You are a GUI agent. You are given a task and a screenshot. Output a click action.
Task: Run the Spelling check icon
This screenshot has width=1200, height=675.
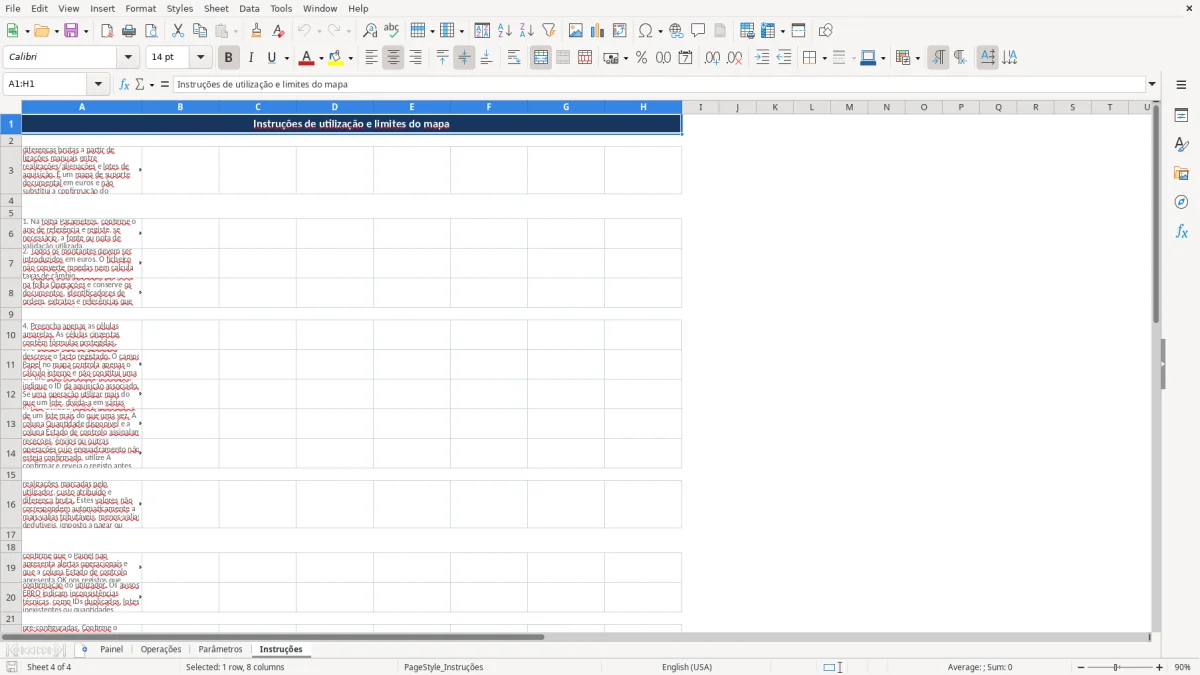coord(391,31)
